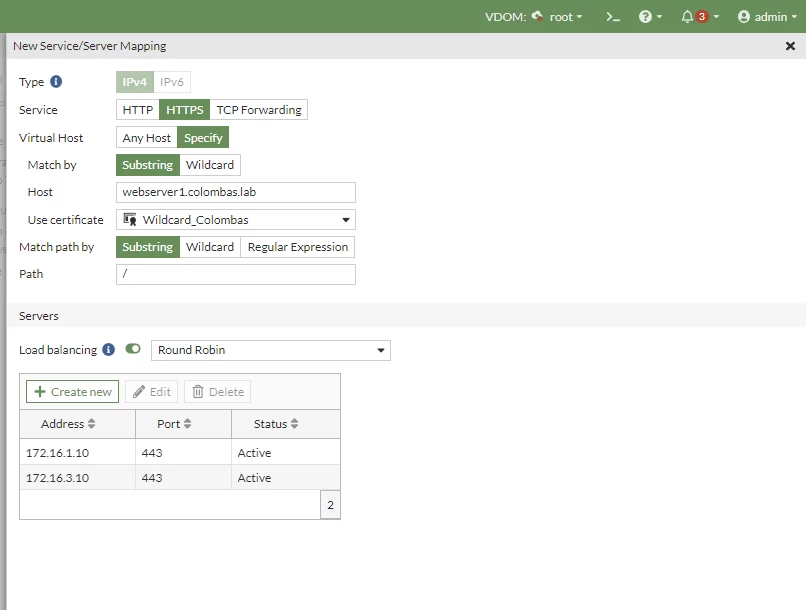The width and height of the screenshot is (806, 610).
Task: Open the Round Robin load balancing dropdown
Action: [271, 350]
